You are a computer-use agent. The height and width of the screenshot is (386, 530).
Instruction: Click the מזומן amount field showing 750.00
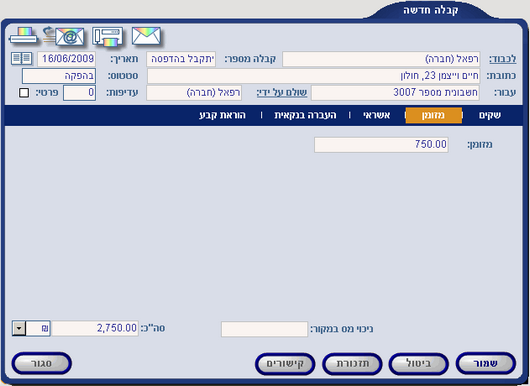381,145
